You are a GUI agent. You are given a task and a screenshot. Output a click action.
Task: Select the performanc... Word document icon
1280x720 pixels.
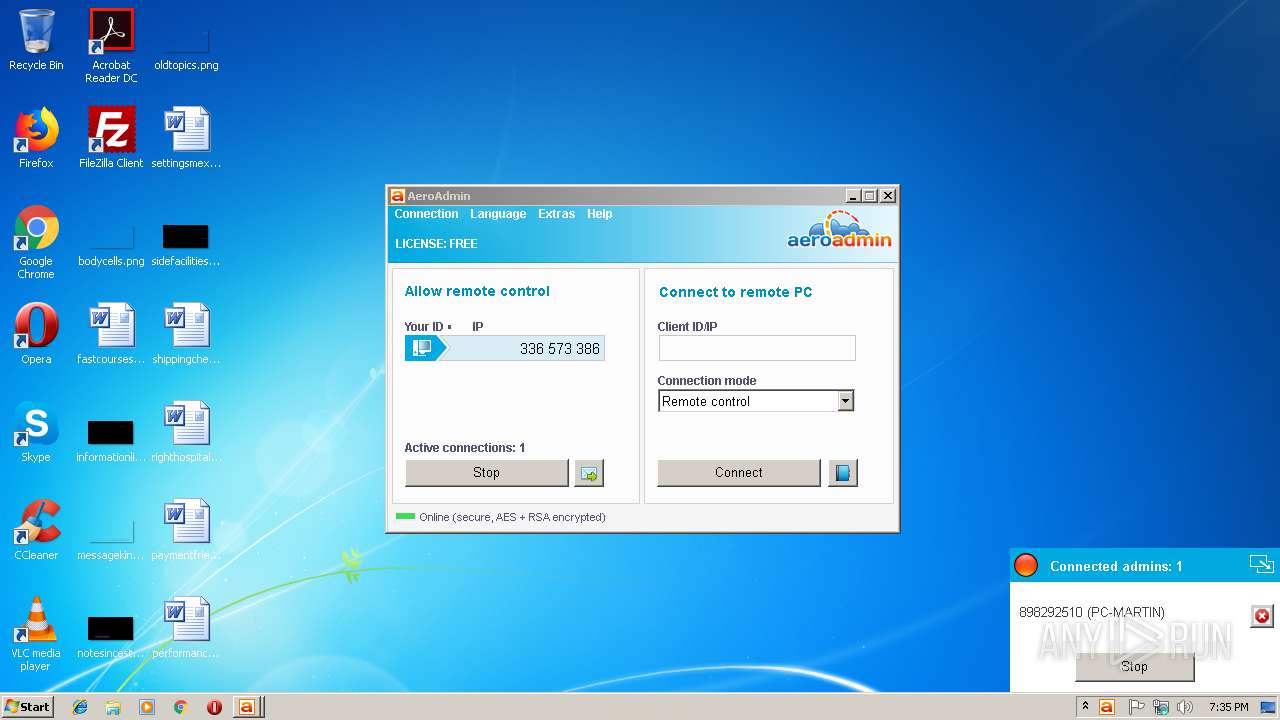click(186, 628)
